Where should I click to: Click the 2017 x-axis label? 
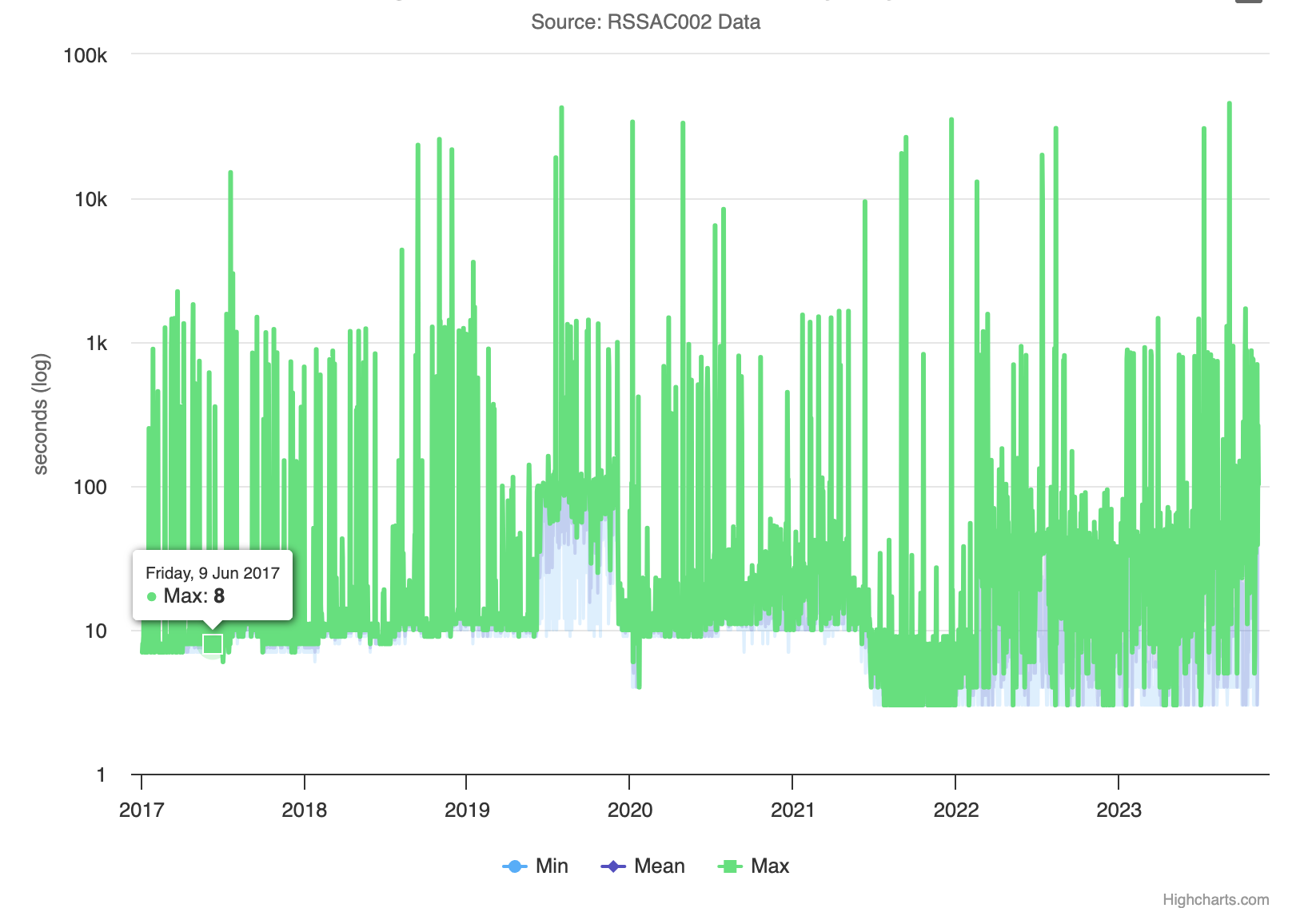tap(142, 810)
